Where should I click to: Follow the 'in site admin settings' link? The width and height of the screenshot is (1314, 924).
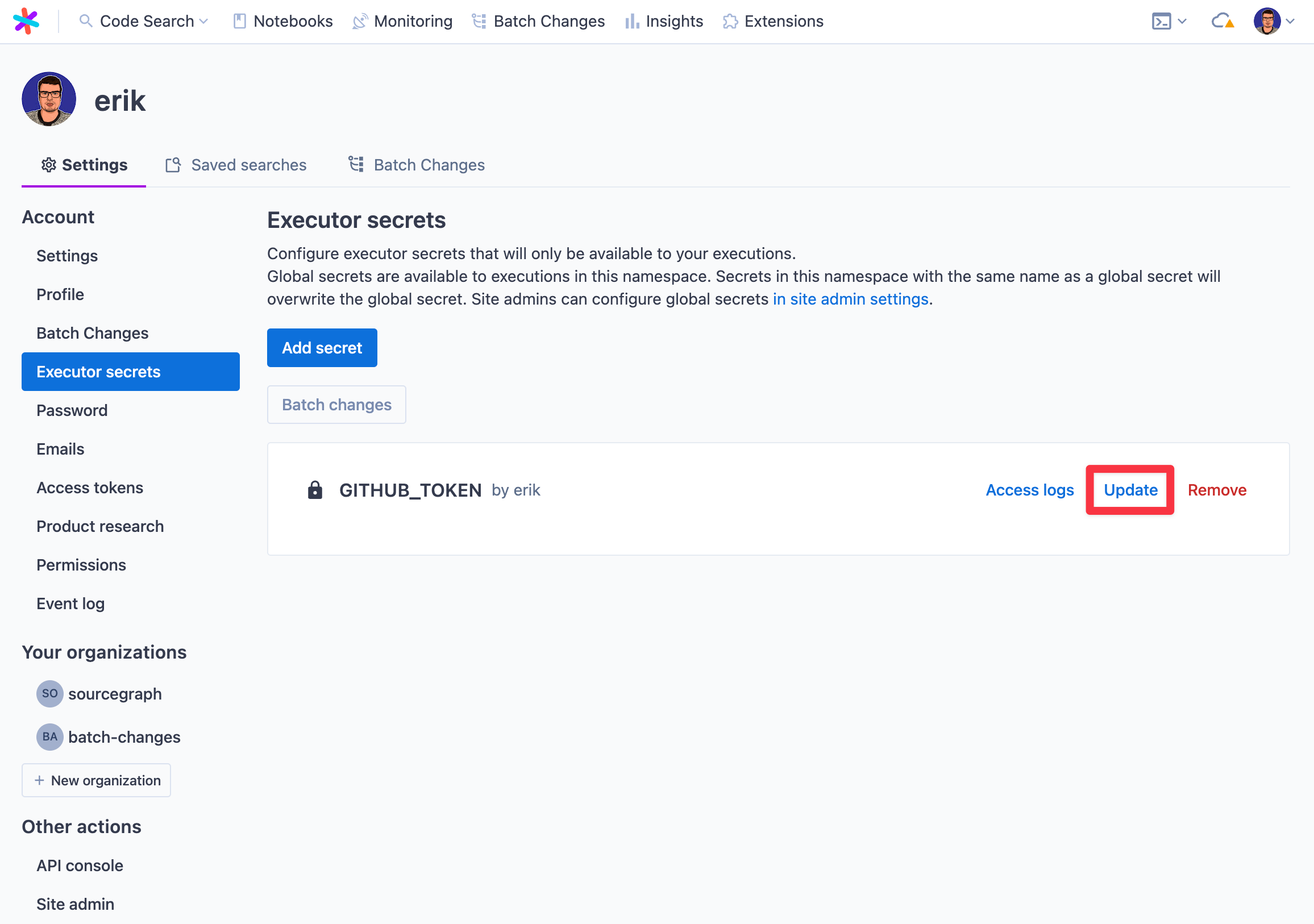[849, 299]
